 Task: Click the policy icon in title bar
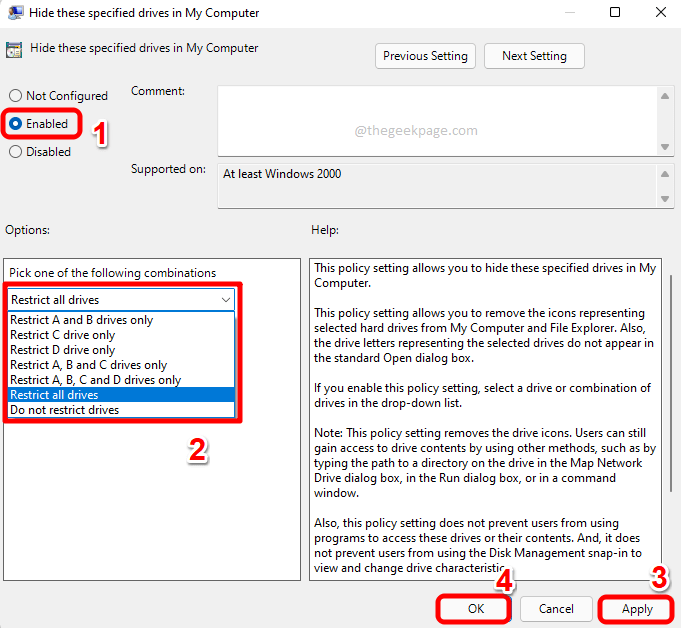point(14,13)
